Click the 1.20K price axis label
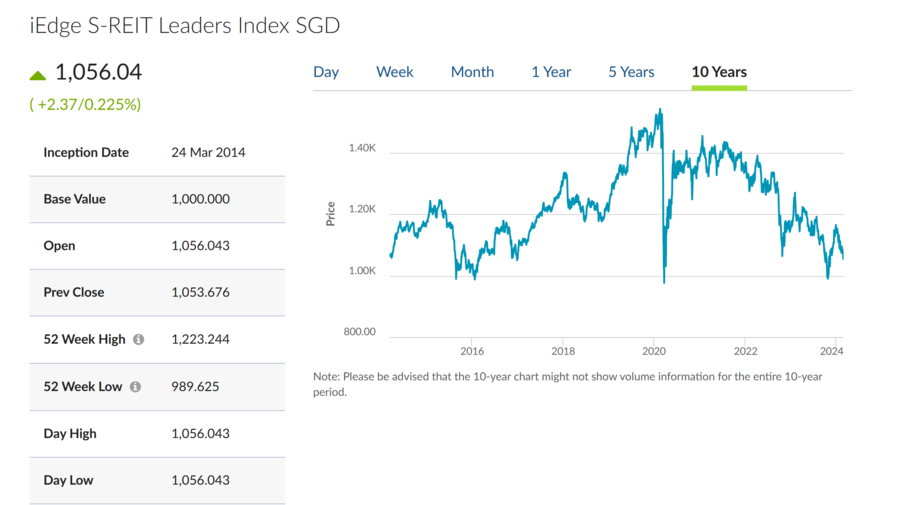Image resolution: width=900 pixels, height=505 pixels. [362, 209]
